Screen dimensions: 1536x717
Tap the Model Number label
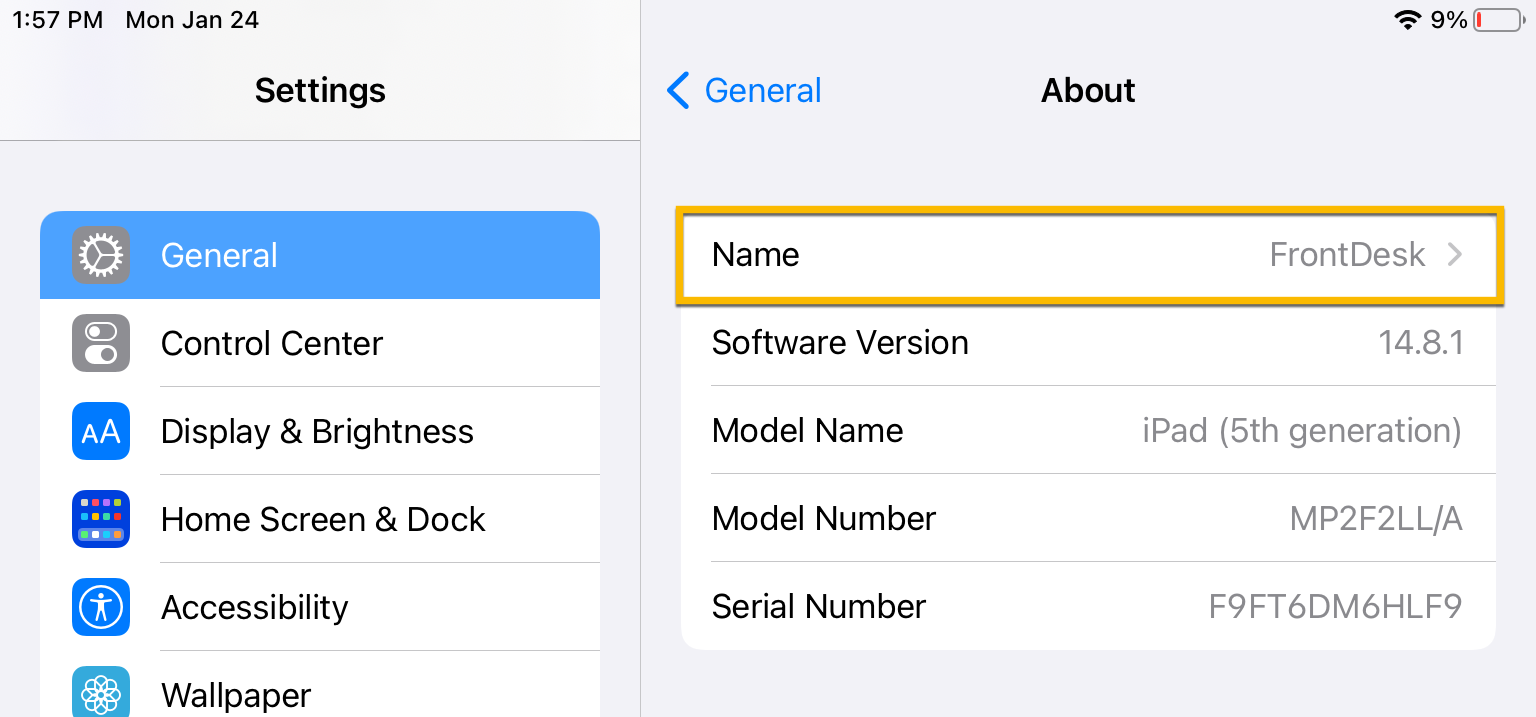click(824, 519)
